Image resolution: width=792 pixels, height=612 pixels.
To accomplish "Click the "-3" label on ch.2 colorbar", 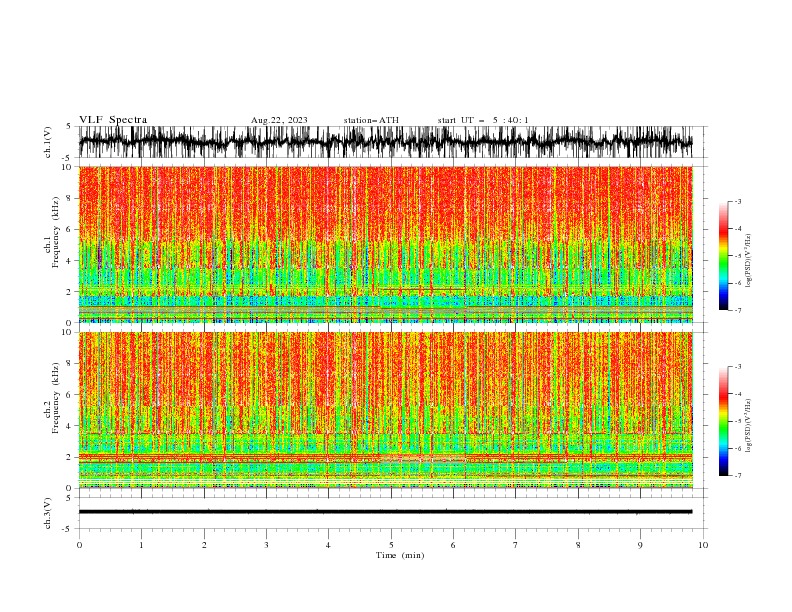I will click(737, 367).
